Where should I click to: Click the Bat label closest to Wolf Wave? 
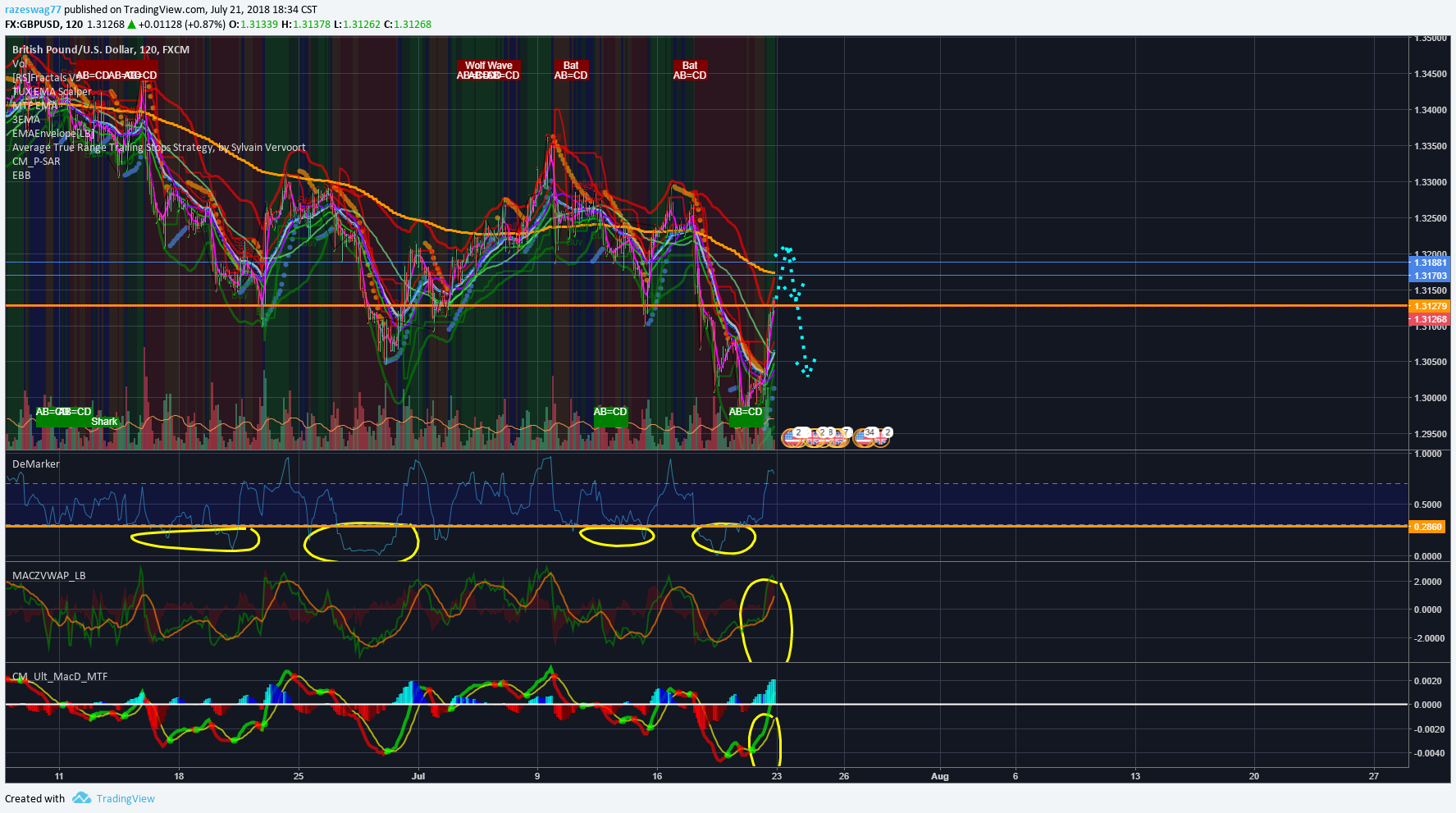(x=571, y=66)
